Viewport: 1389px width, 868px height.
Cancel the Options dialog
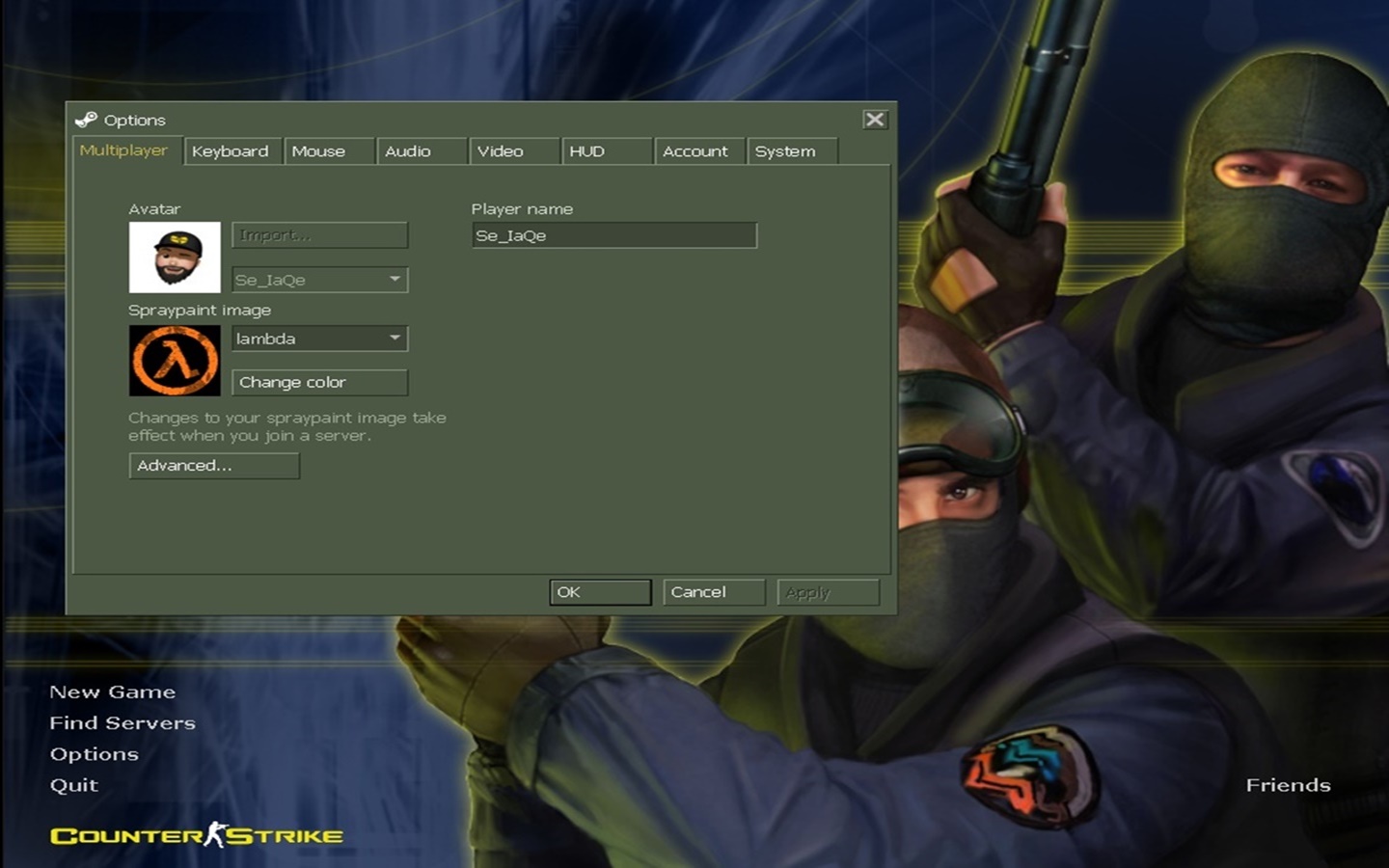click(x=713, y=592)
